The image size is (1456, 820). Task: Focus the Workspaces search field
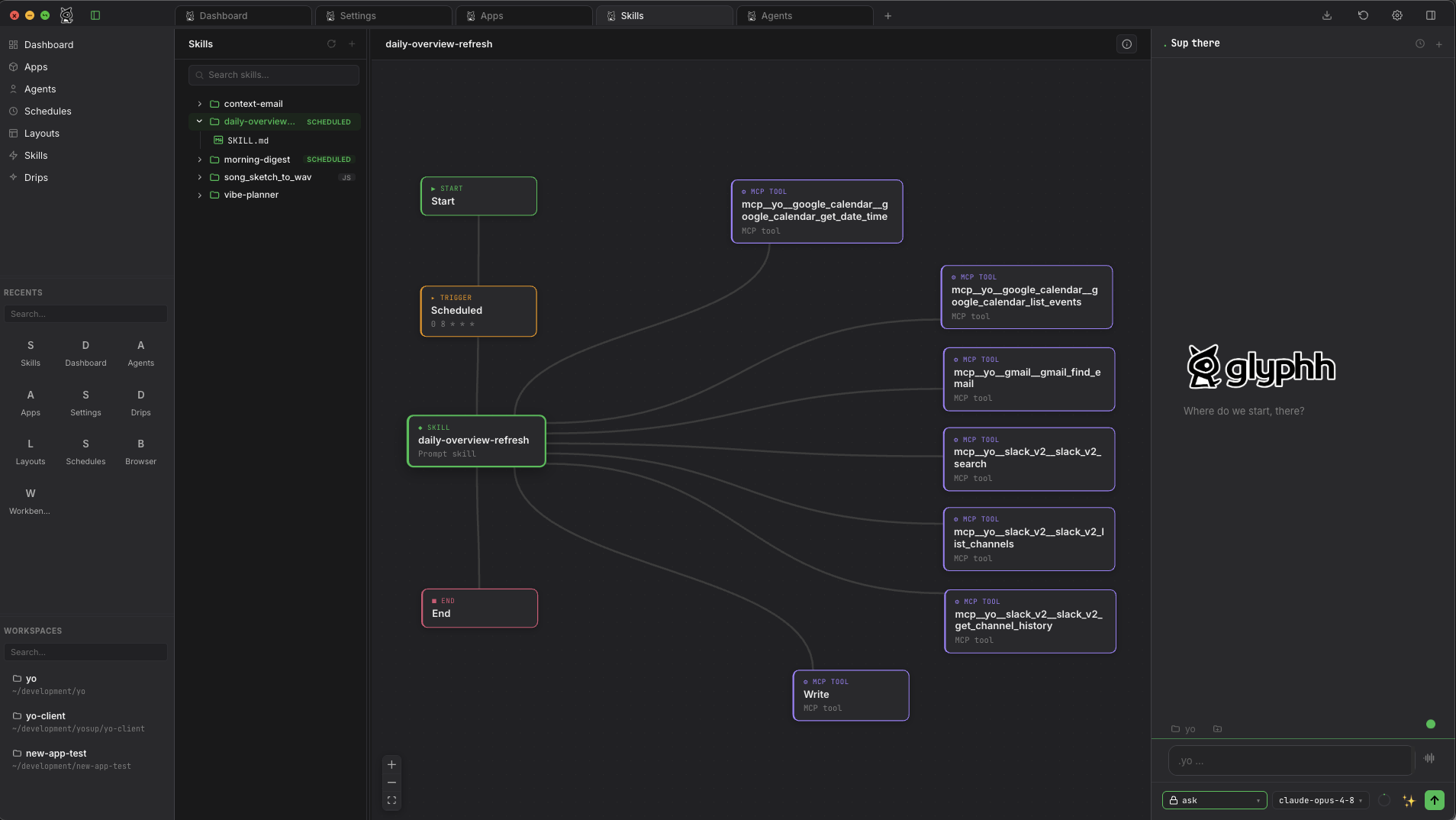(x=85, y=652)
